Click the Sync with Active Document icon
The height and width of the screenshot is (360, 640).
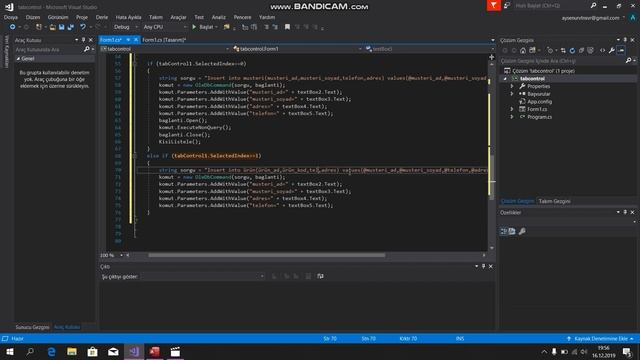pyautogui.click(x=563, y=51)
